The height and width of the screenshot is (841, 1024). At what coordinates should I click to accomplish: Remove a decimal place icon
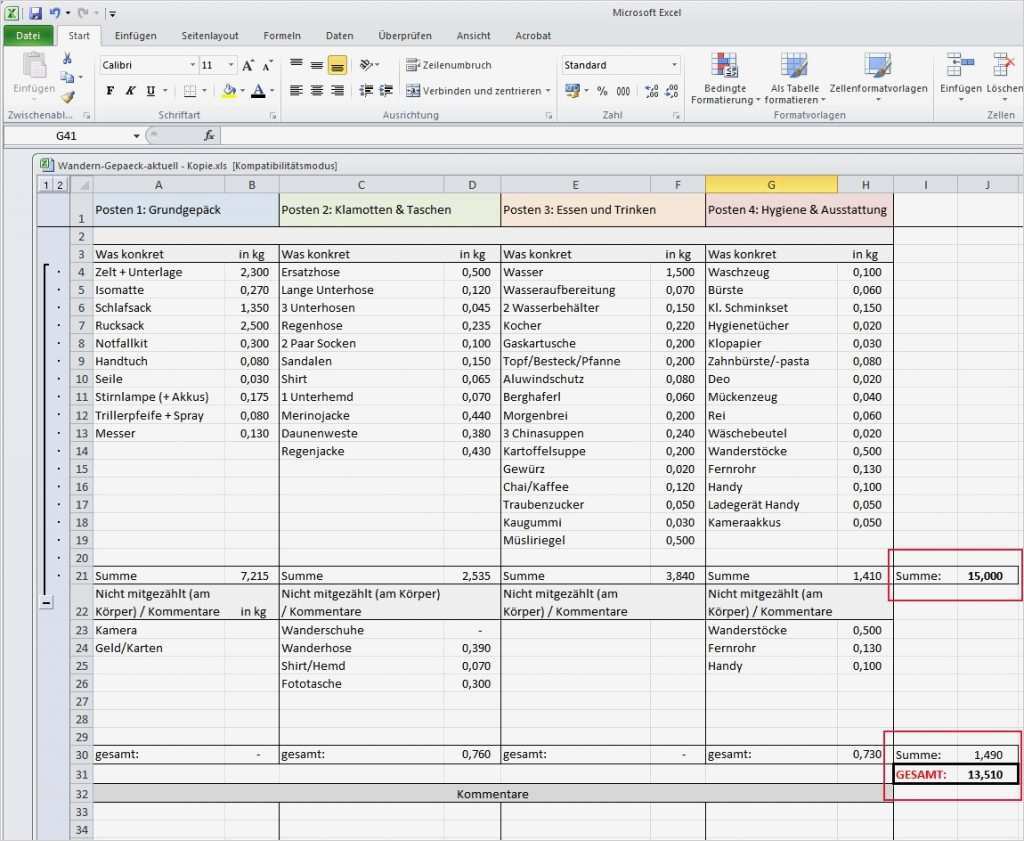pos(672,91)
